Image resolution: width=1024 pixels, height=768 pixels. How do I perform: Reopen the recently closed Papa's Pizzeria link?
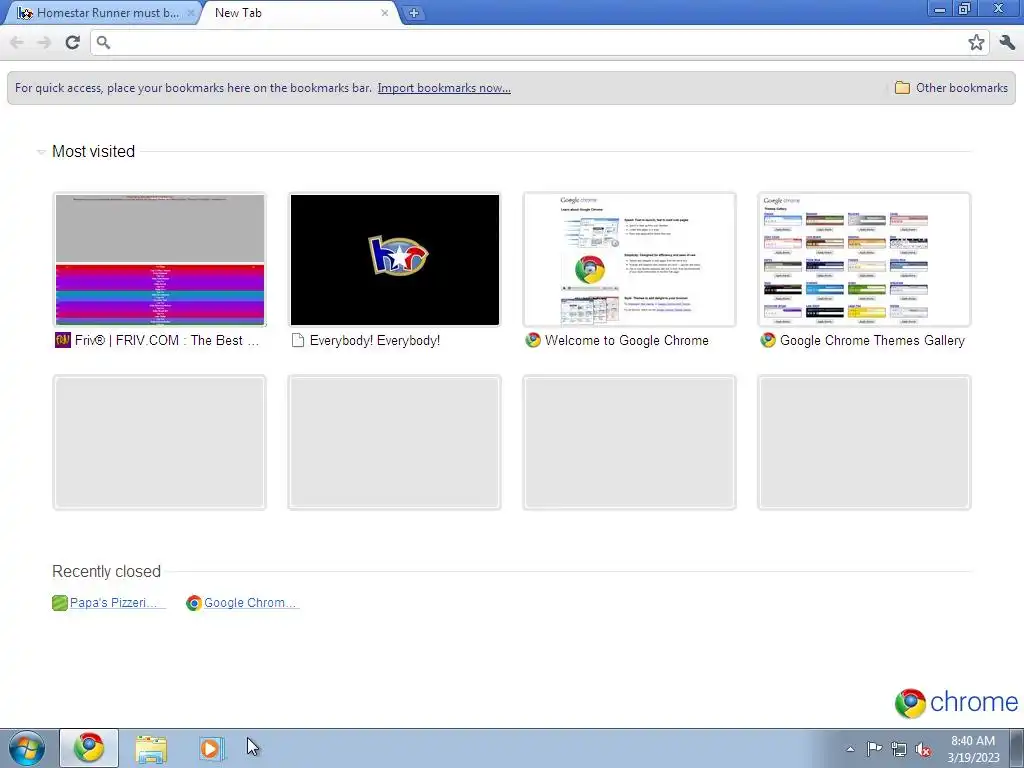[114, 603]
